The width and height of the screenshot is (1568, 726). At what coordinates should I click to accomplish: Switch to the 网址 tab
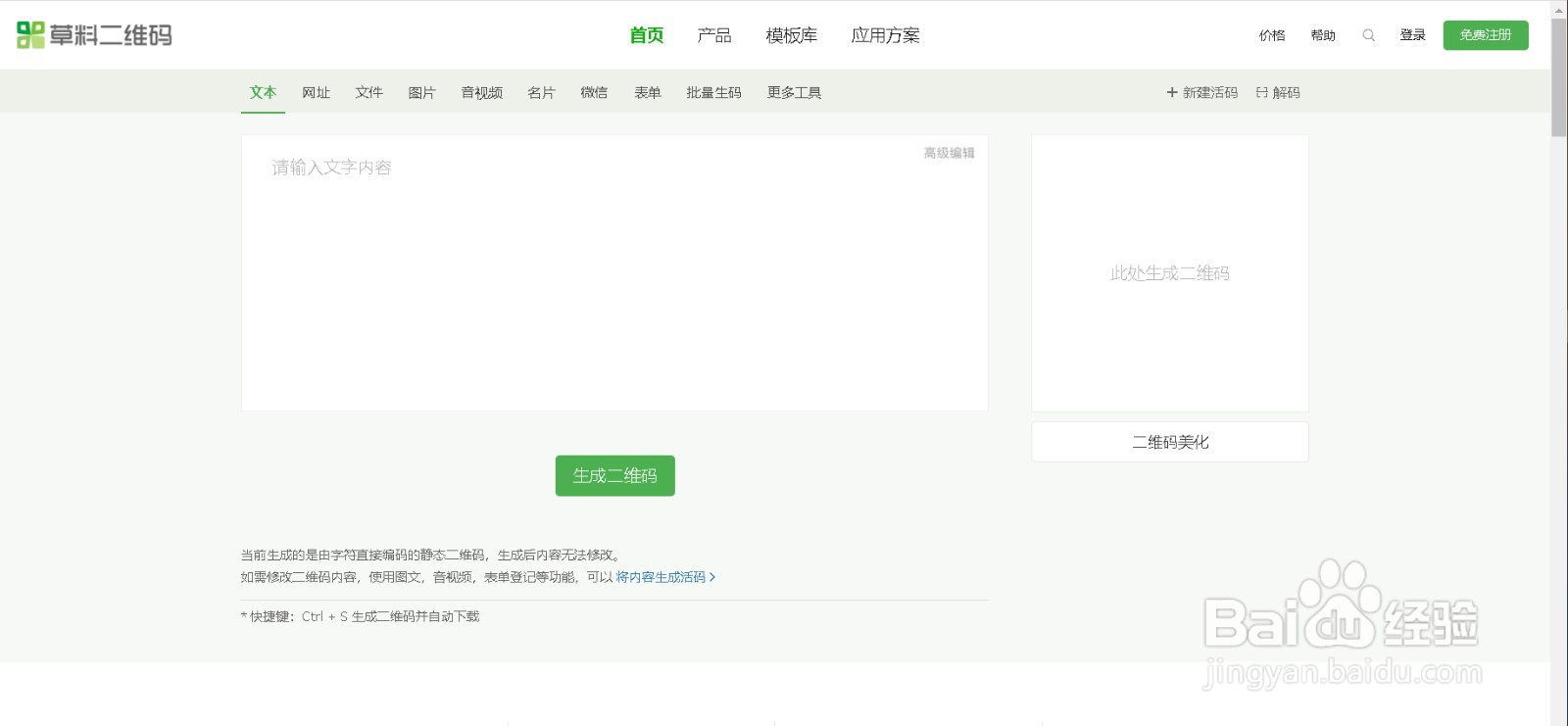[x=316, y=92]
